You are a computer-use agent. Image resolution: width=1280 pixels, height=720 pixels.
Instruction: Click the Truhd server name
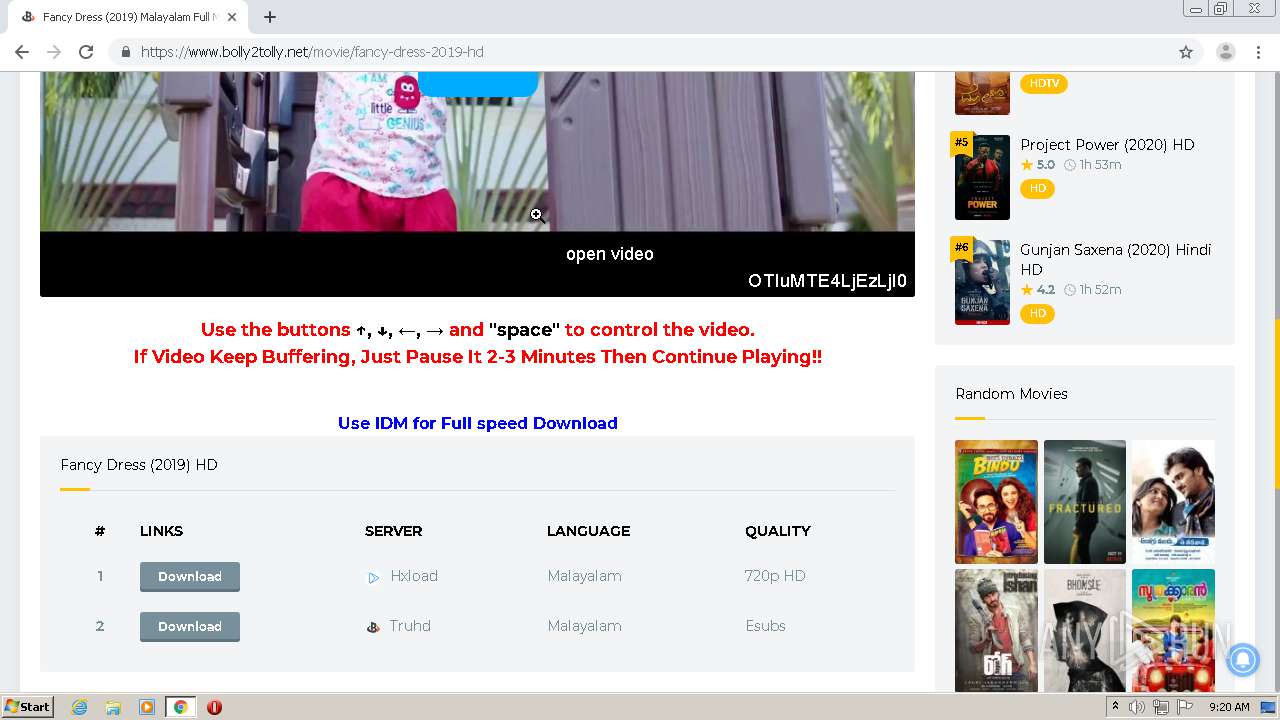tap(410, 626)
